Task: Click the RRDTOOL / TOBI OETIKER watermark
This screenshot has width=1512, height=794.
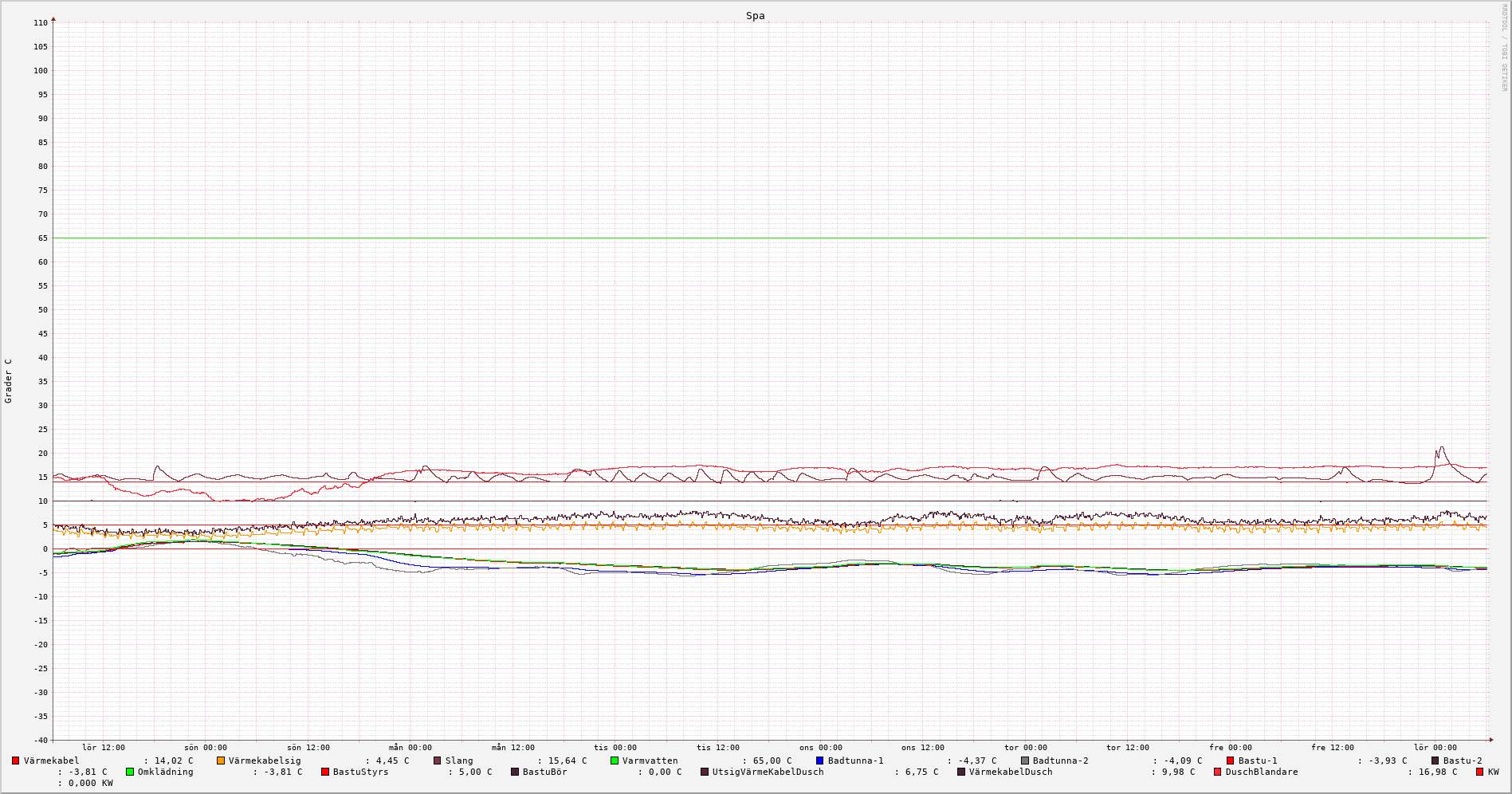Action: point(1505,48)
